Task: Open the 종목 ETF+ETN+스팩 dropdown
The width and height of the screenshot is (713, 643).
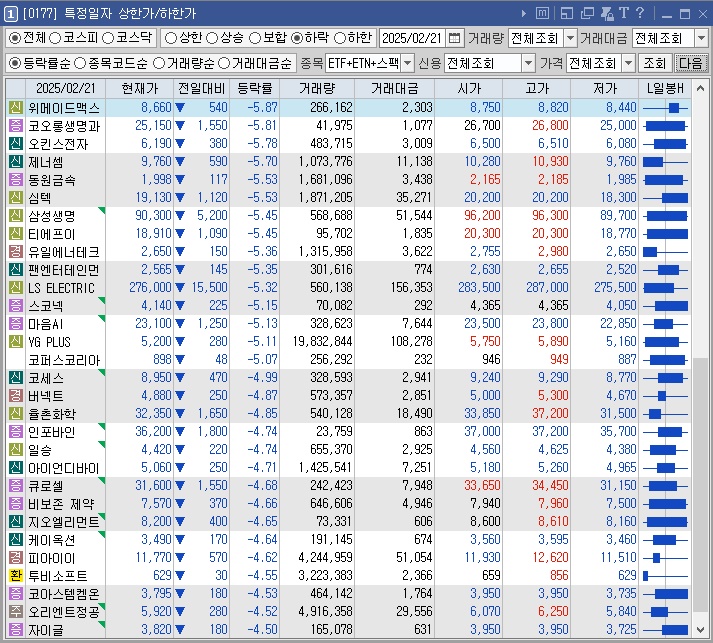Action: click(408, 63)
